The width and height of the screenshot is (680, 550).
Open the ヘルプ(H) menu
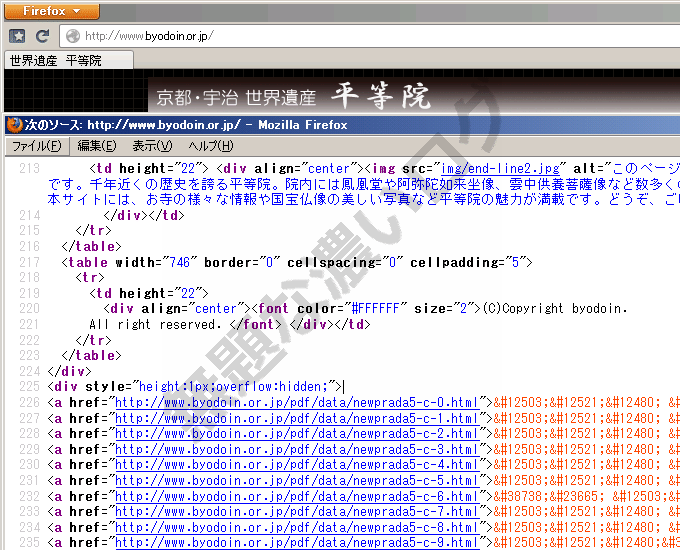pyautogui.click(x=211, y=146)
